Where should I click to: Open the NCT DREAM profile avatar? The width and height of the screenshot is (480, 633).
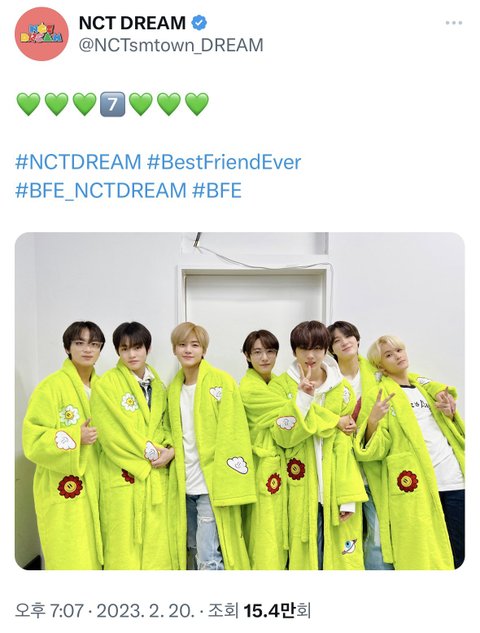coord(42,34)
